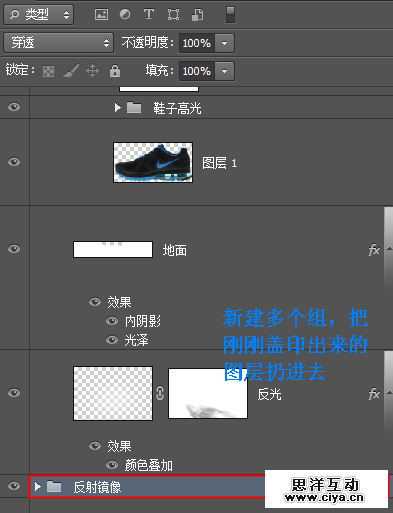Expand the 反射镜像 group triangle

[38, 487]
